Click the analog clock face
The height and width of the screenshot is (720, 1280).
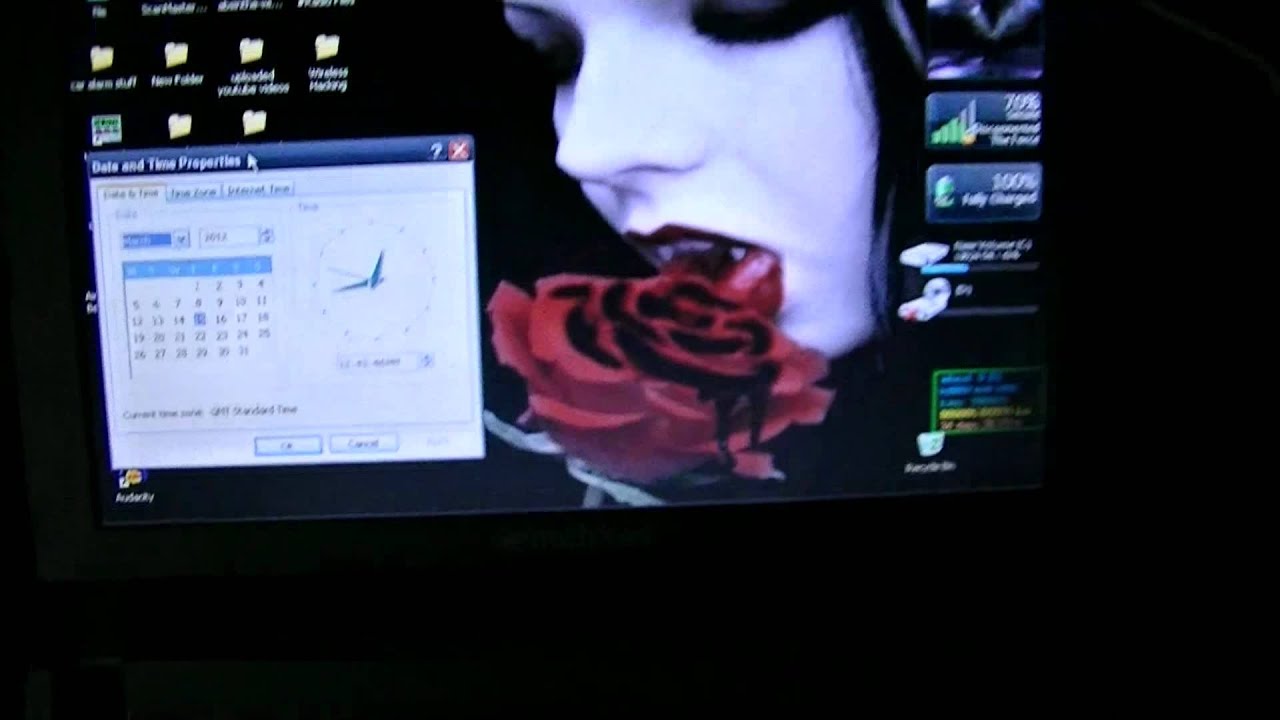coord(376,279)
